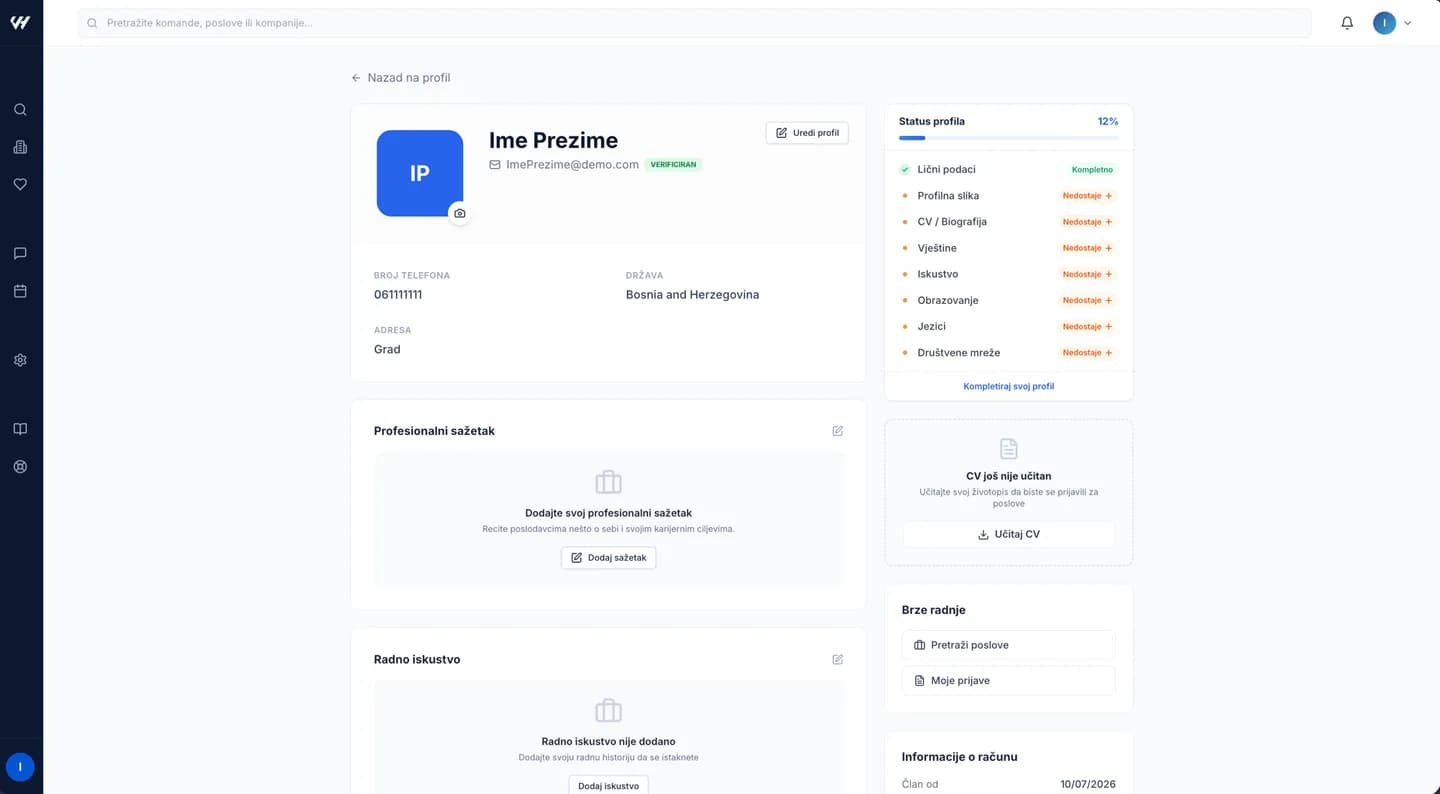Click the CV document icon in upload box
Image resolution: width=1440 pixels, height=794 pixels.
[1008, 448]
